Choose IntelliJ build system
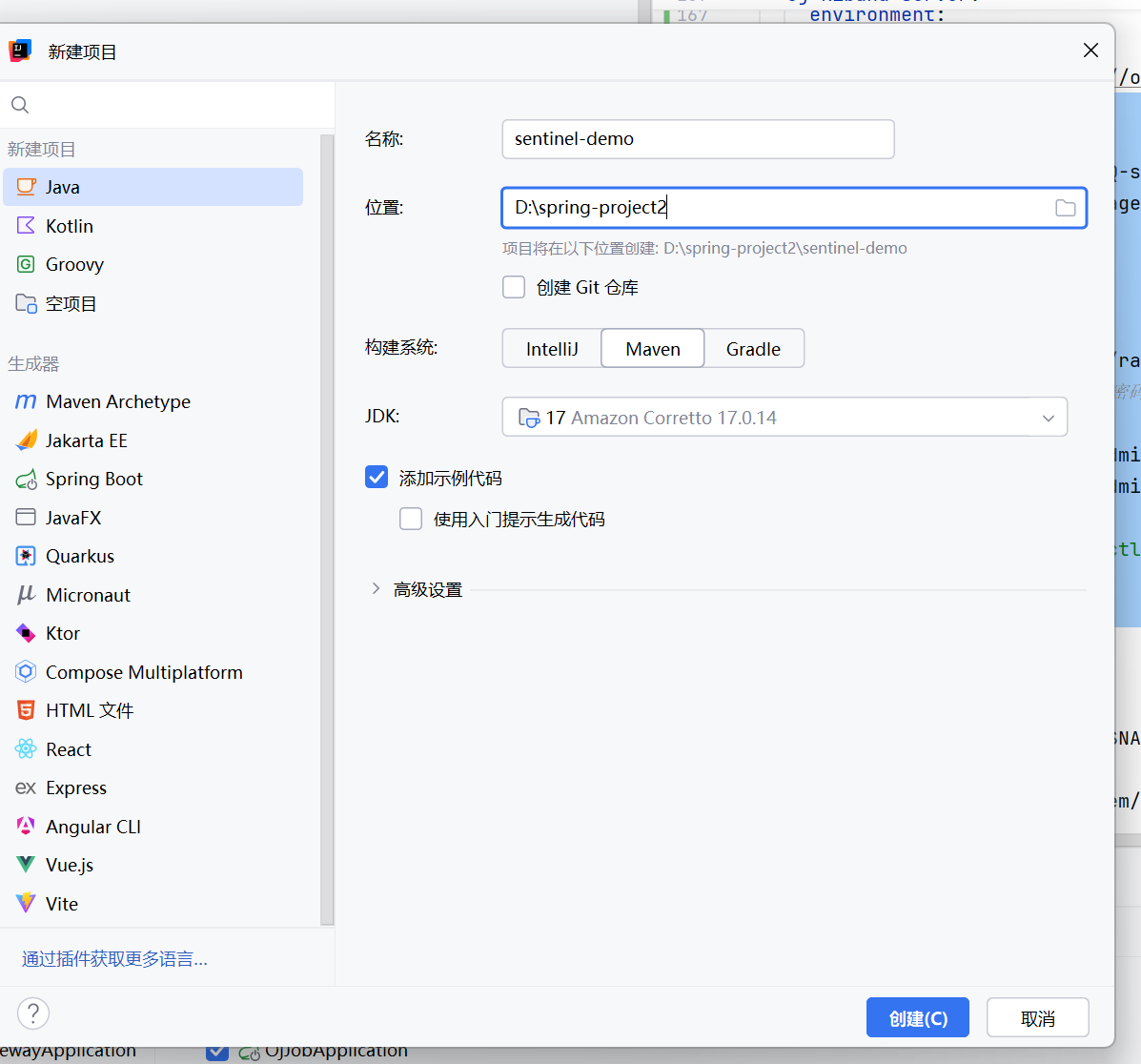Screen dimensions: 1141x1064 (552, 349)
